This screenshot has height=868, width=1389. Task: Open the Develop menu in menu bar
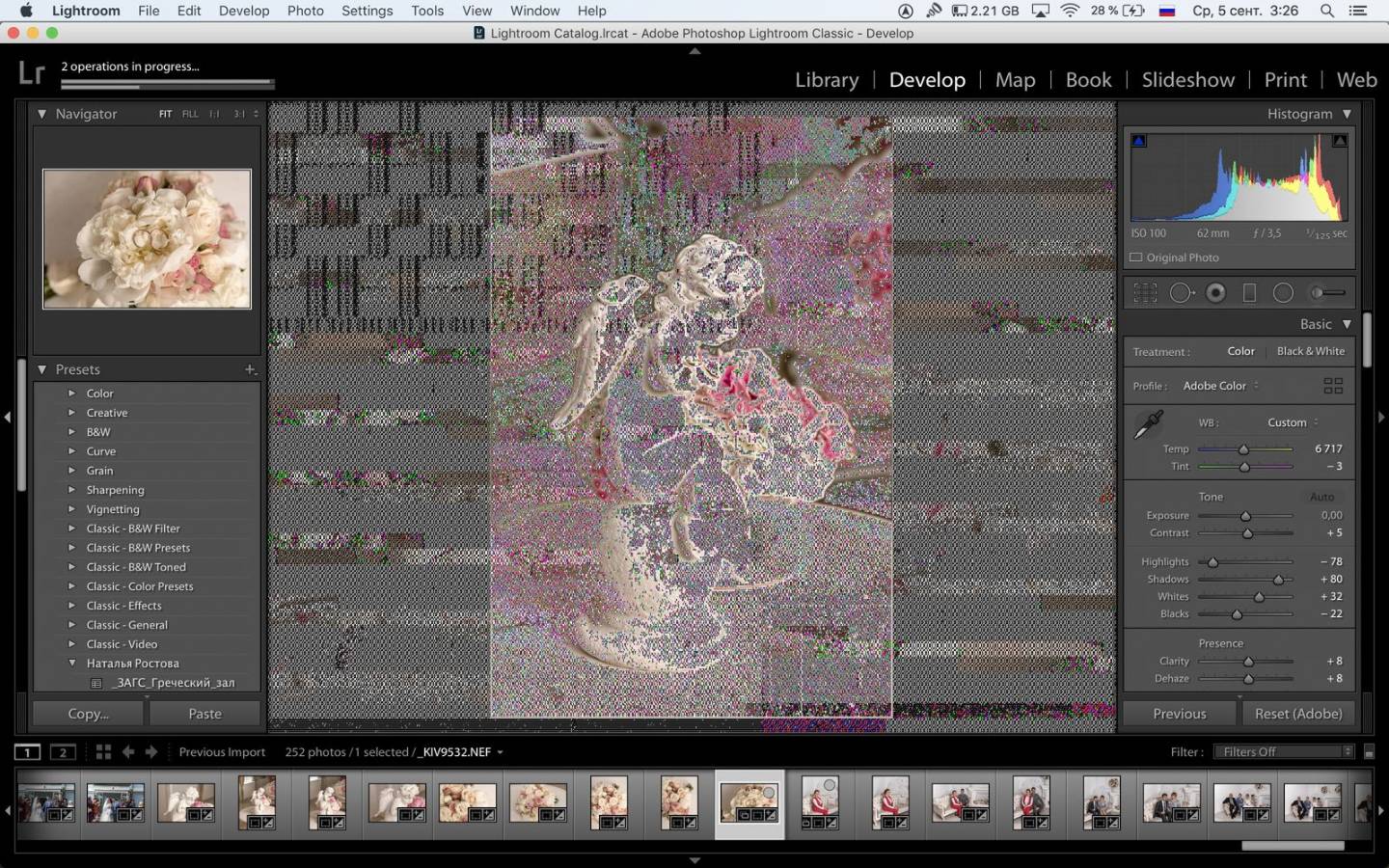(x=244, y=11)
